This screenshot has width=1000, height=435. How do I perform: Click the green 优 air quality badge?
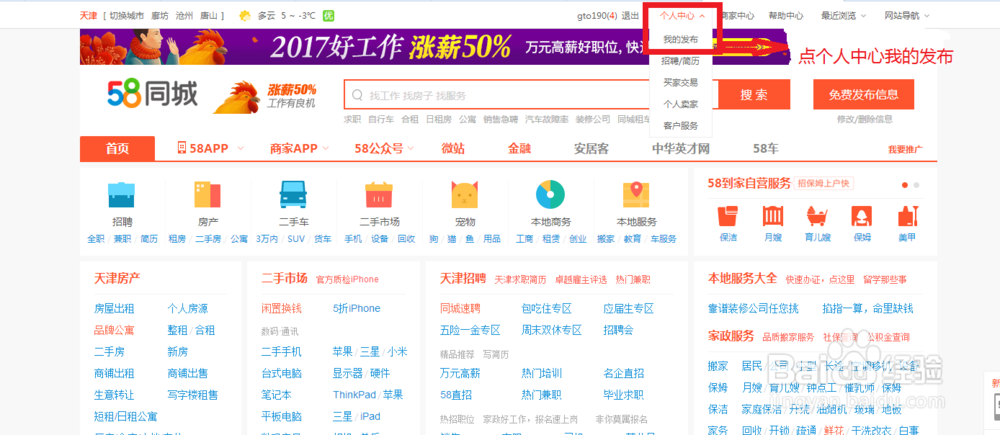328,16
